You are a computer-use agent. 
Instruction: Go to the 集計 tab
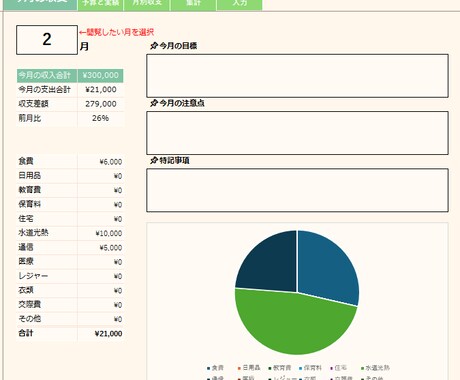pyautogui.click(x=193, y=4)
